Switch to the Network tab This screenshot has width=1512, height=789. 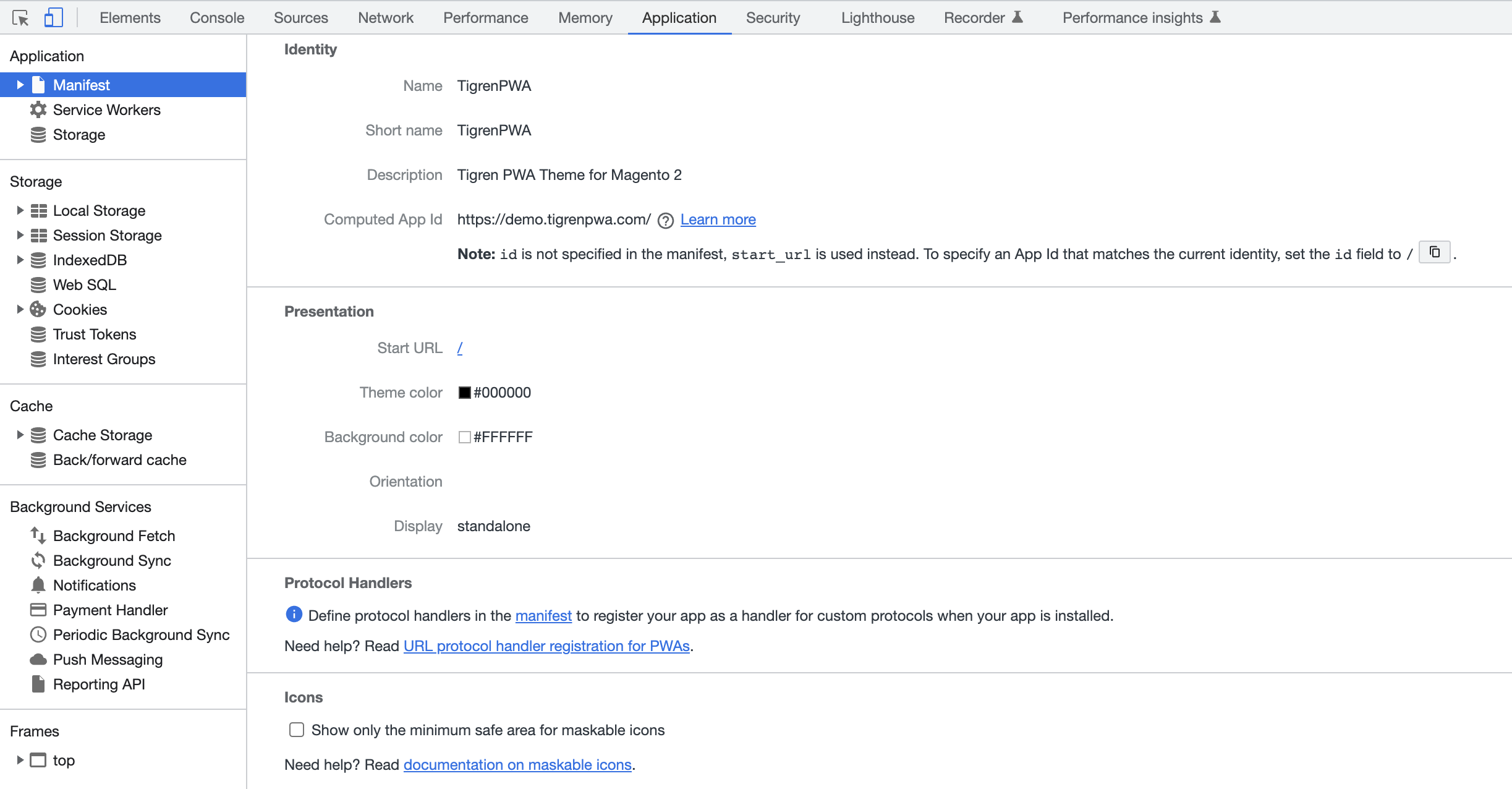pyautogui.click(x=385, y=17)
